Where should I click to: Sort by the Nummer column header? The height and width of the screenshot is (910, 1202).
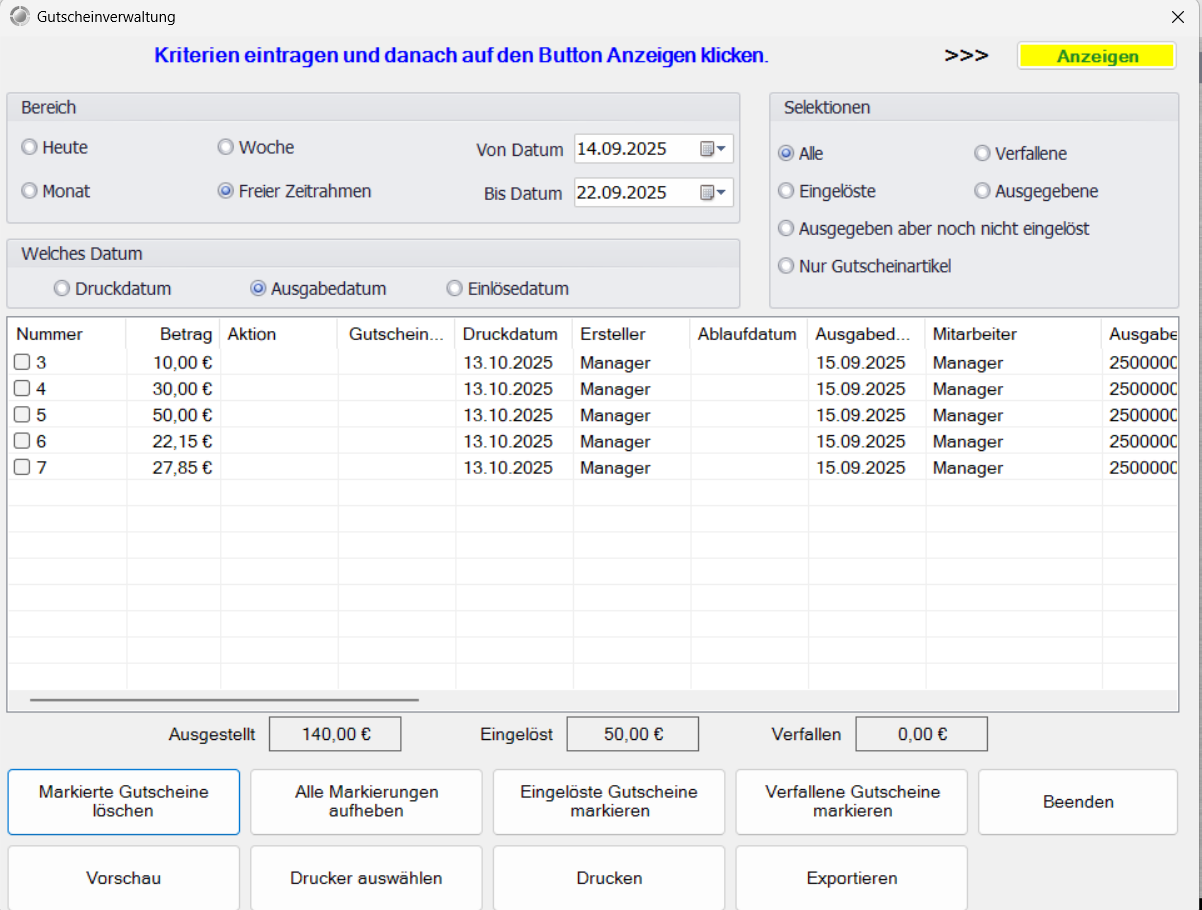click(67, 334)
